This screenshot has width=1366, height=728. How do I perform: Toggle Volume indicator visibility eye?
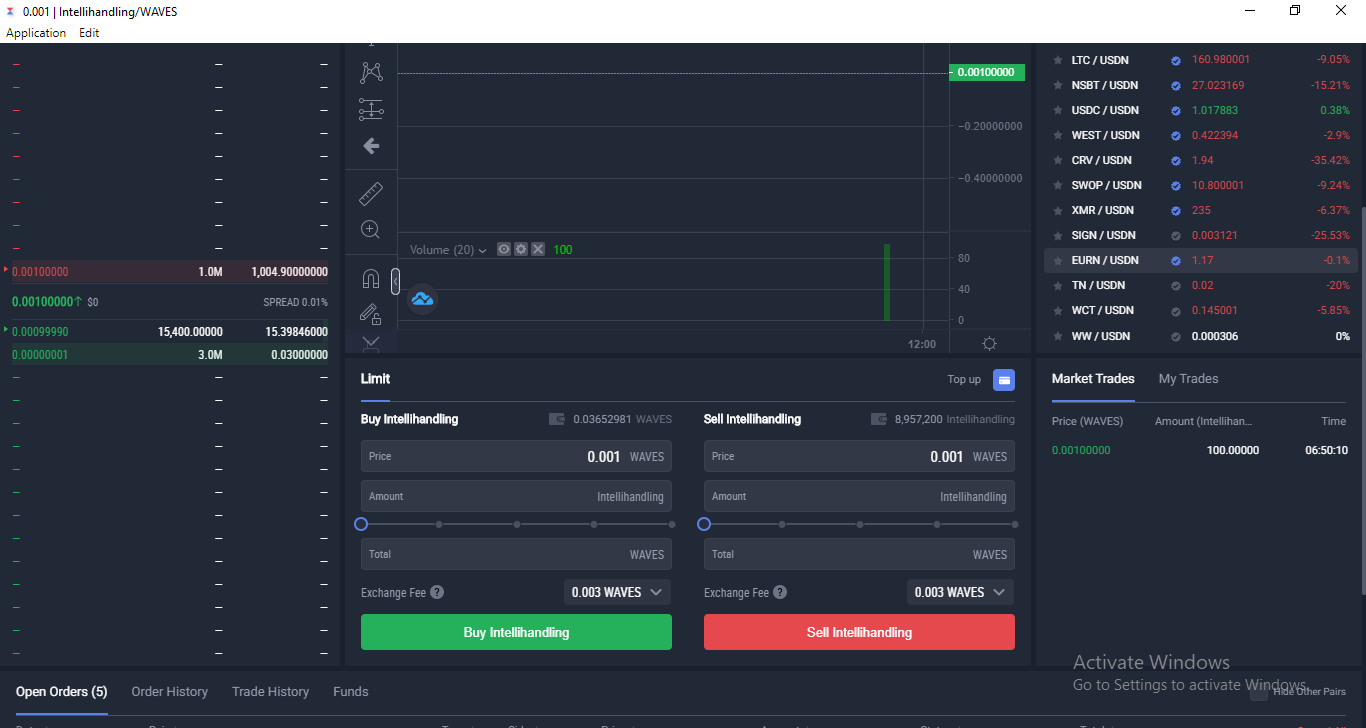click(x=504, y=249)
